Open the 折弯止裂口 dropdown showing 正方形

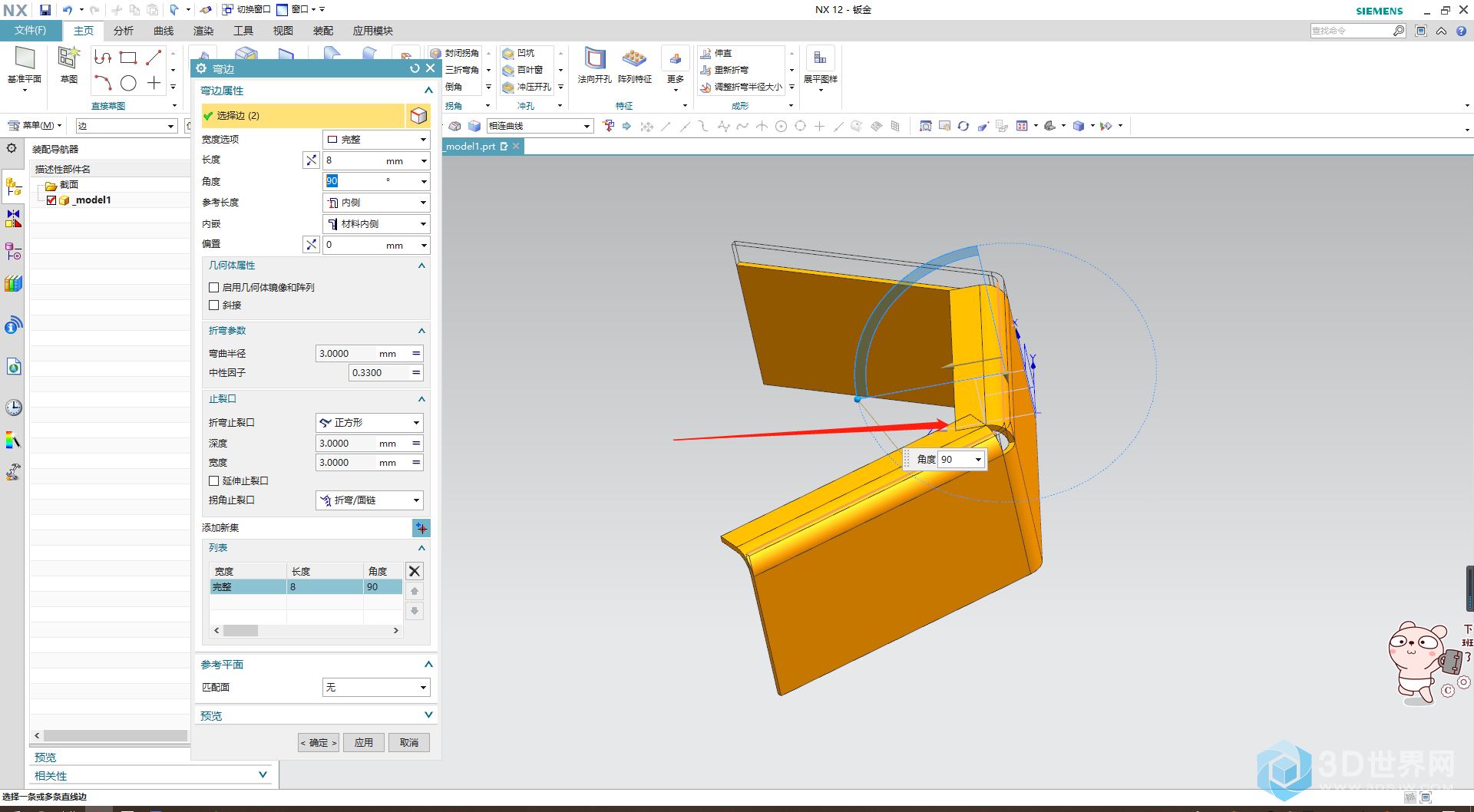click(369, 423)
